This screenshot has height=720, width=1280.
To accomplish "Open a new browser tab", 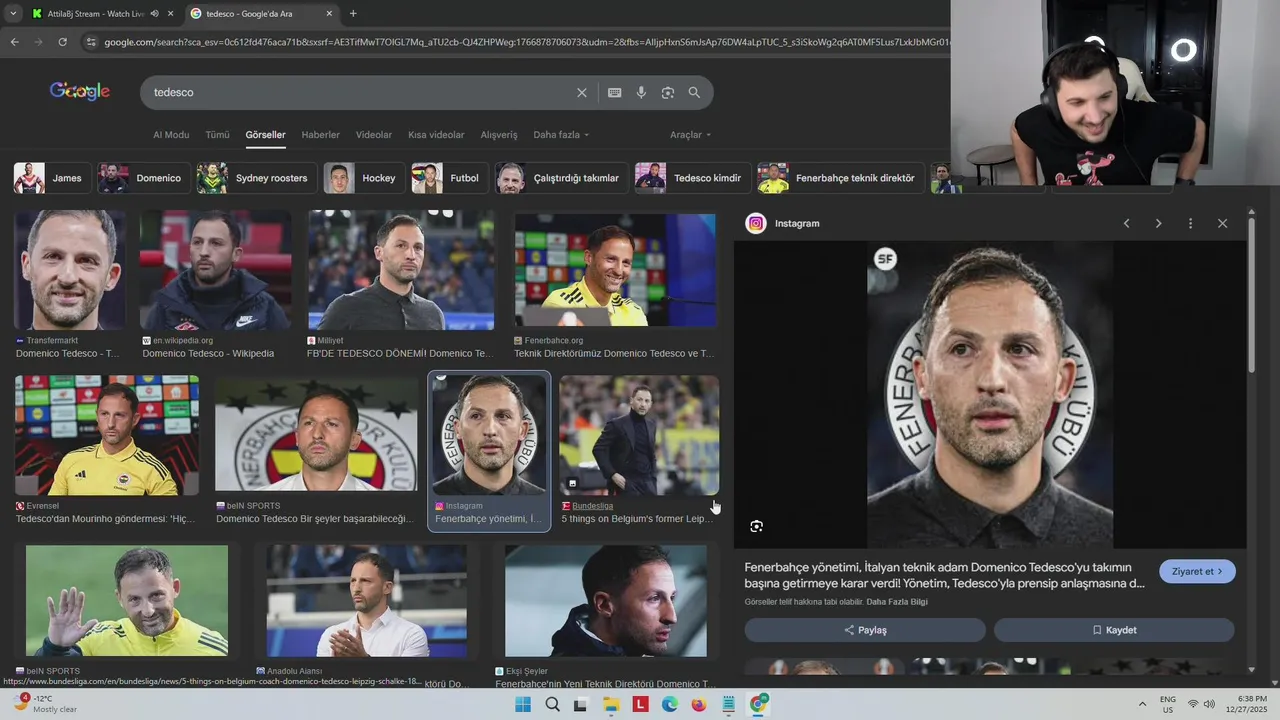I will pyautogui.click(x=353, y=13).
